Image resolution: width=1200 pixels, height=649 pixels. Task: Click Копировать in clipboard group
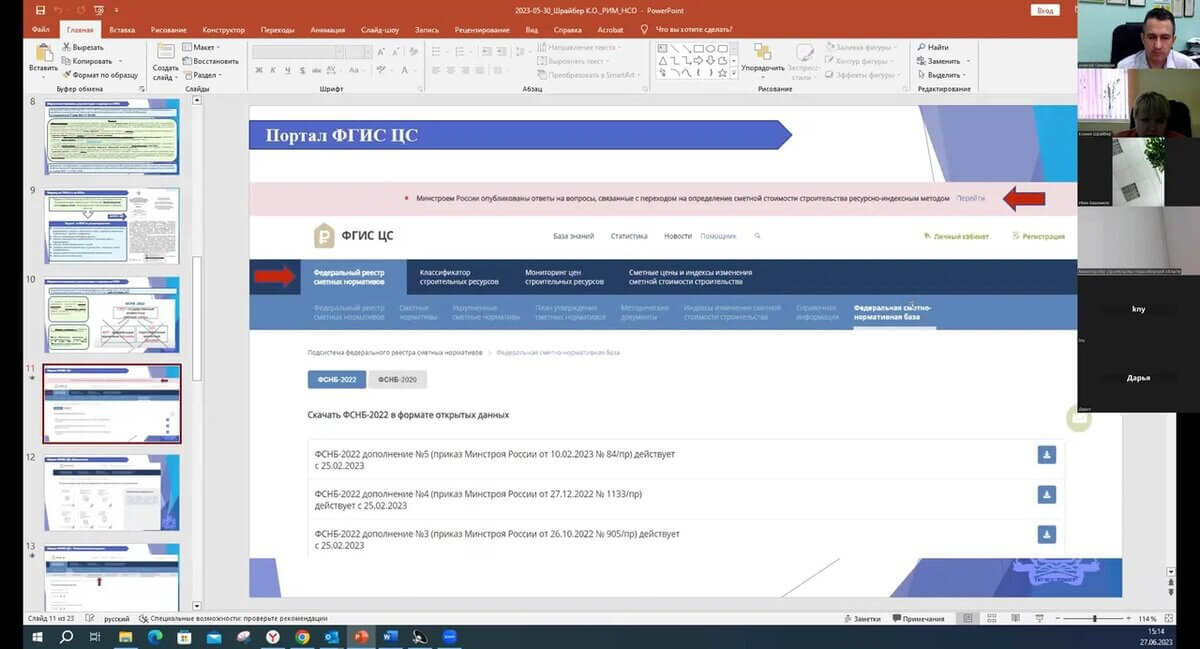pos(91,61)
